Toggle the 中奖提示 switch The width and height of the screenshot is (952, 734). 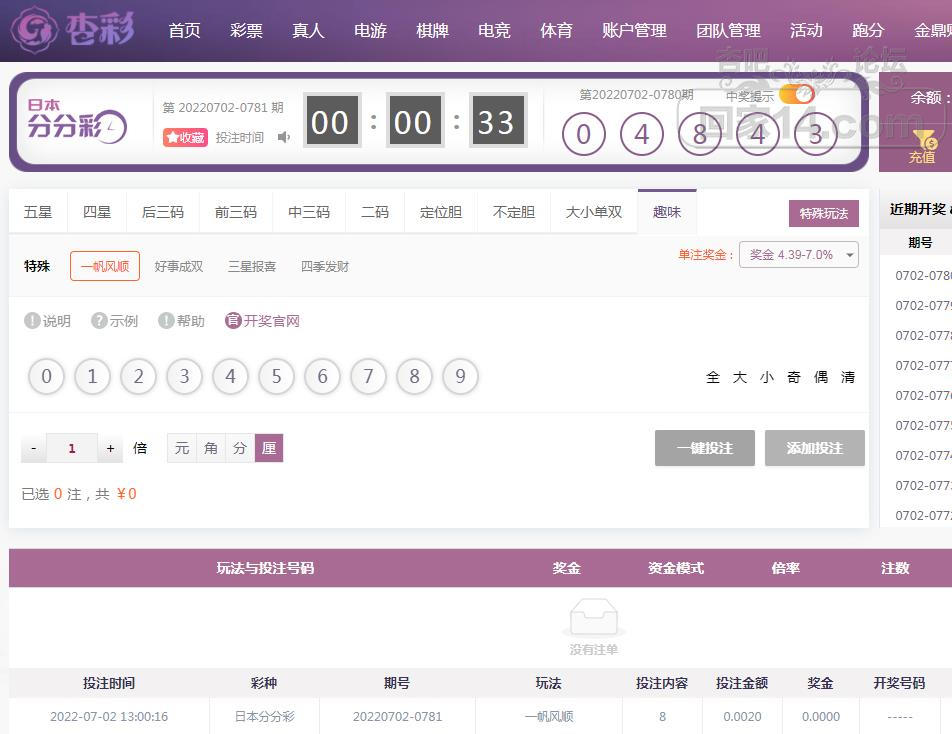(x=796, y=95)
